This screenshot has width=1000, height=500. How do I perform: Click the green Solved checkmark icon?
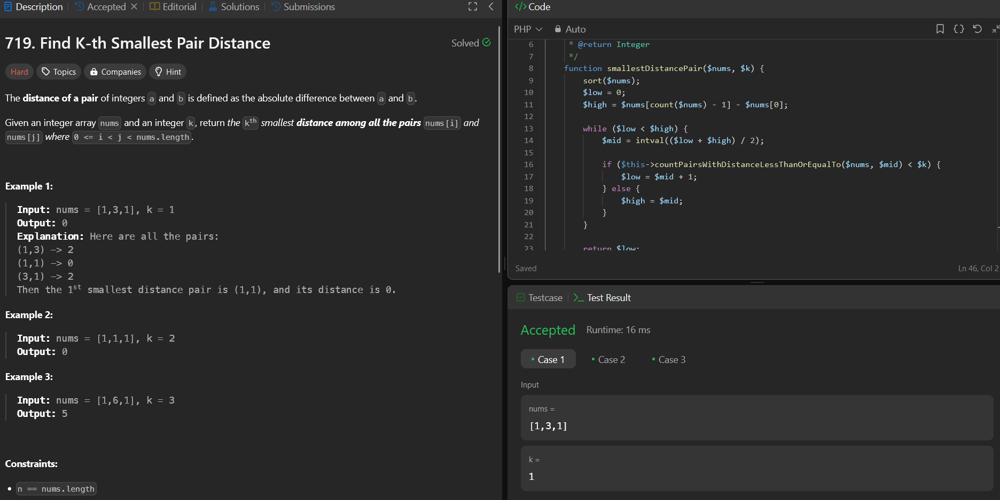pos(487,43)
